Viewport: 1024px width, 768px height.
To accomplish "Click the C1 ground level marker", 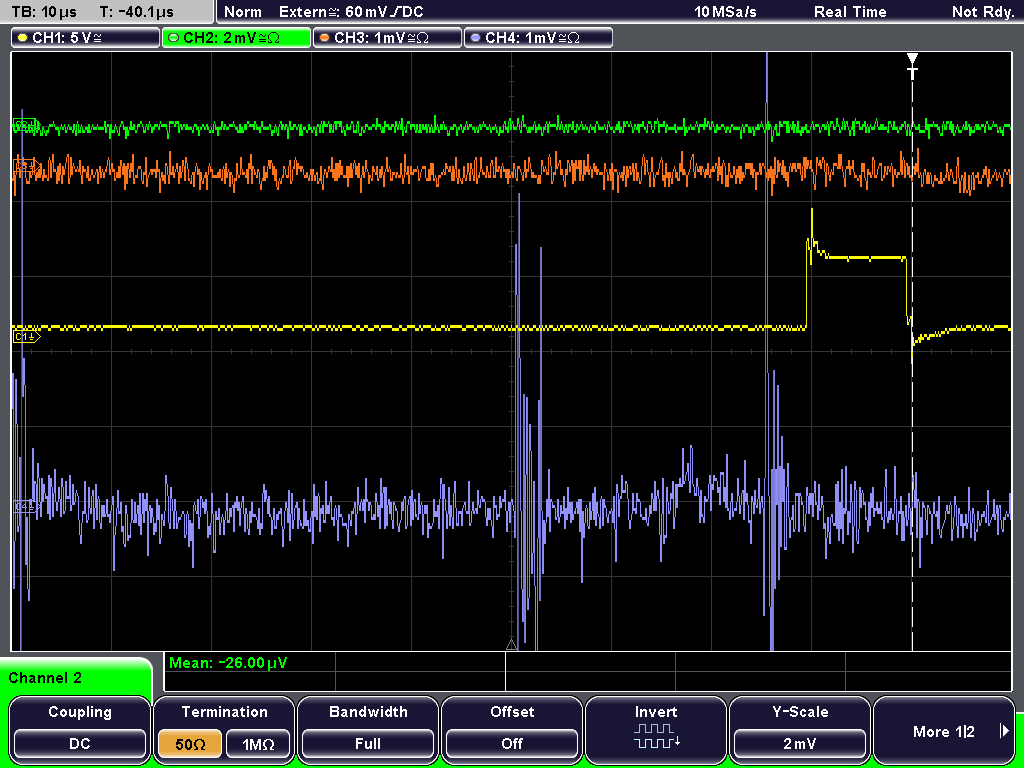I will [x=26, y=336].
